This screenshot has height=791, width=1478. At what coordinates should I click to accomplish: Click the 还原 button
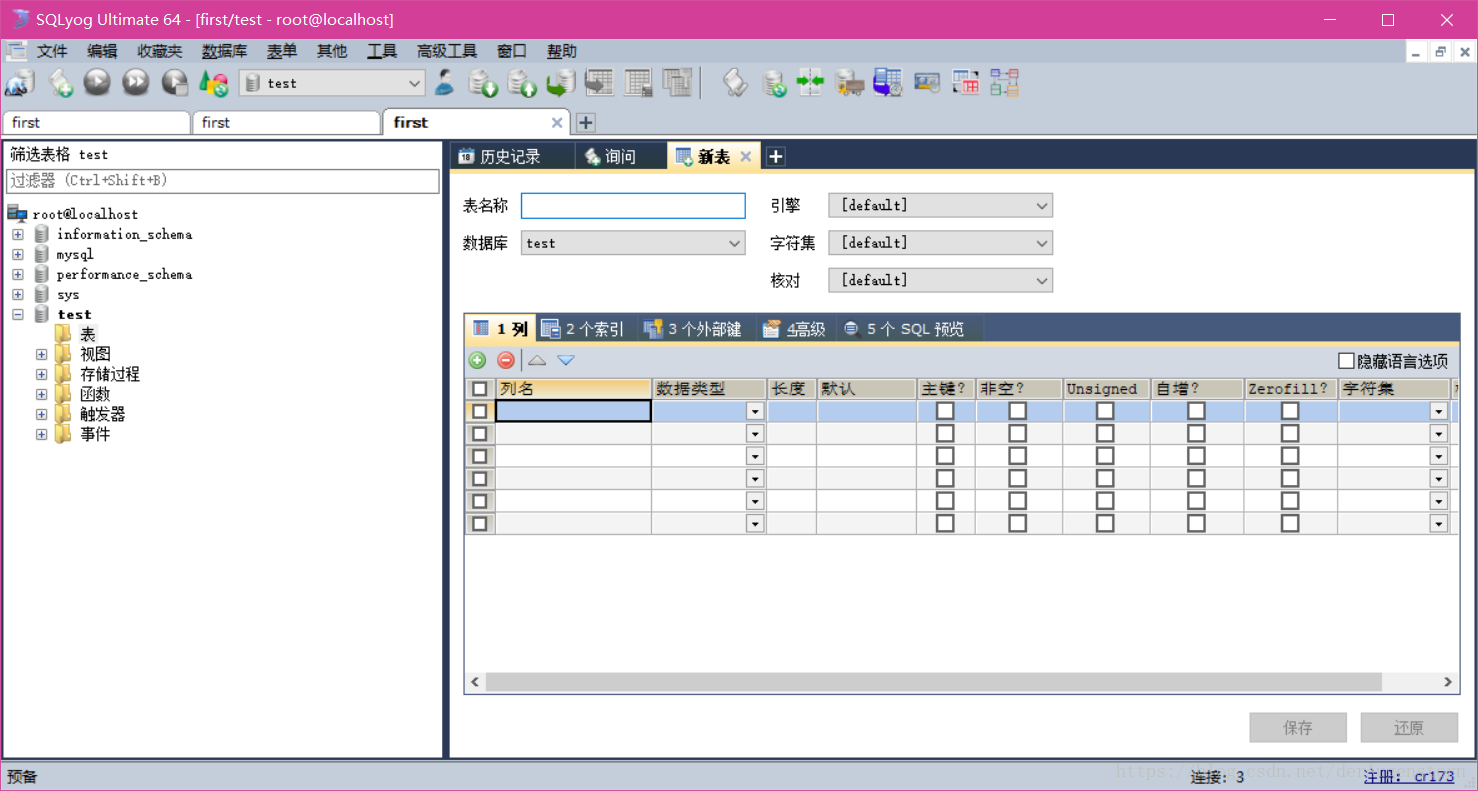pyautogui.click(x=1409, y=727)
